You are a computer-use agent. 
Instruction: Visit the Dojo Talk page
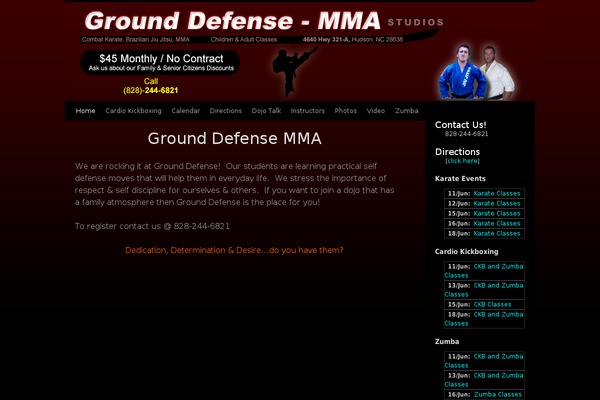266,111
